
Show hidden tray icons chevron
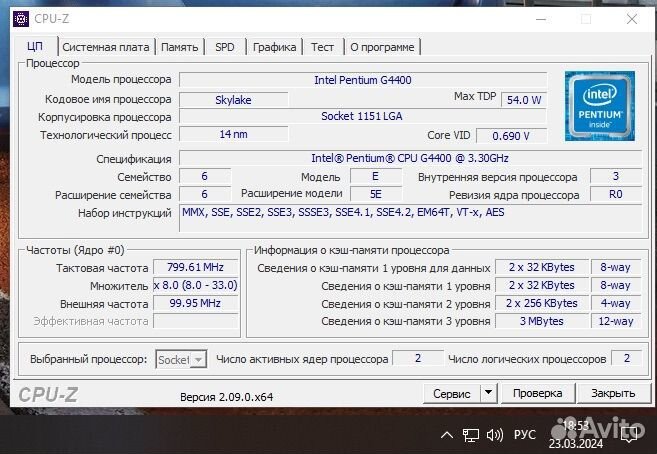click(x=447, y=436)
